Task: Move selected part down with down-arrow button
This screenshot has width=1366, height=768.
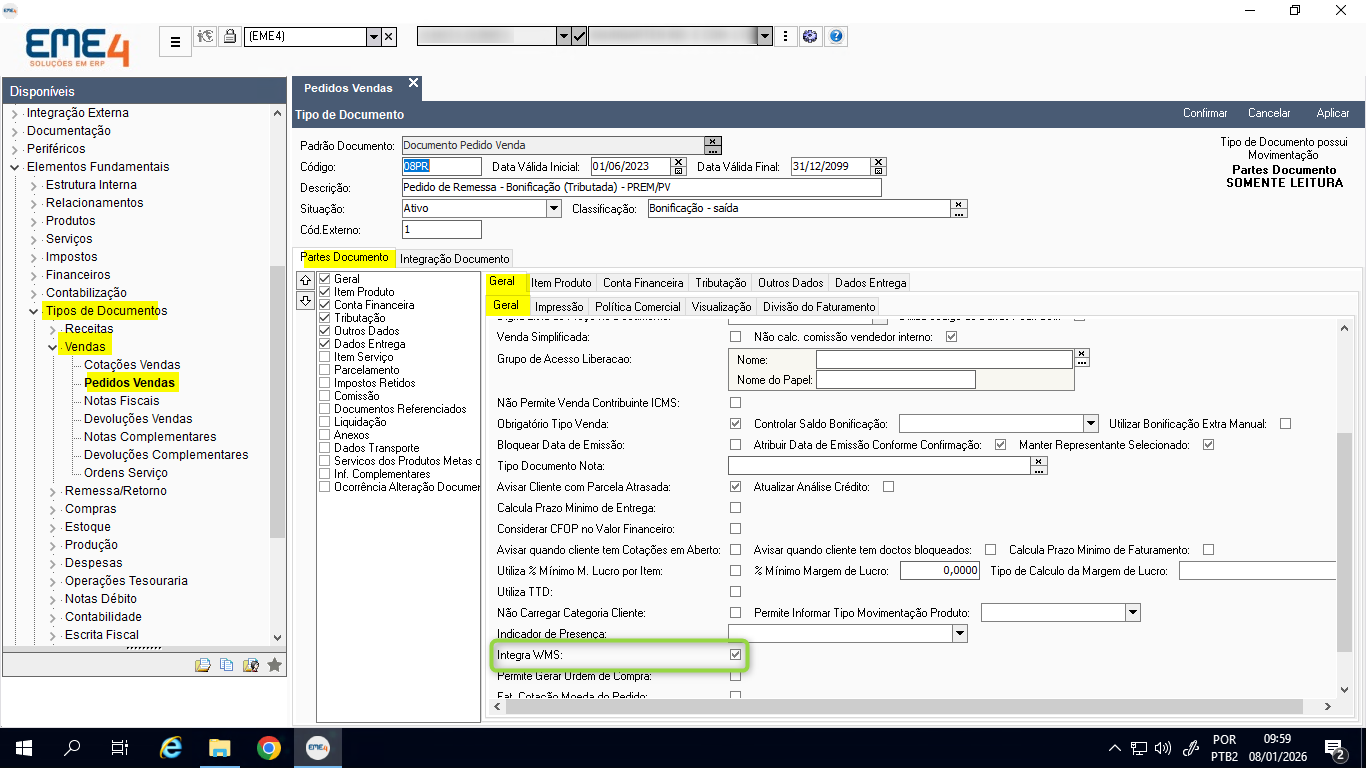Action: click(x=306, y=301)
